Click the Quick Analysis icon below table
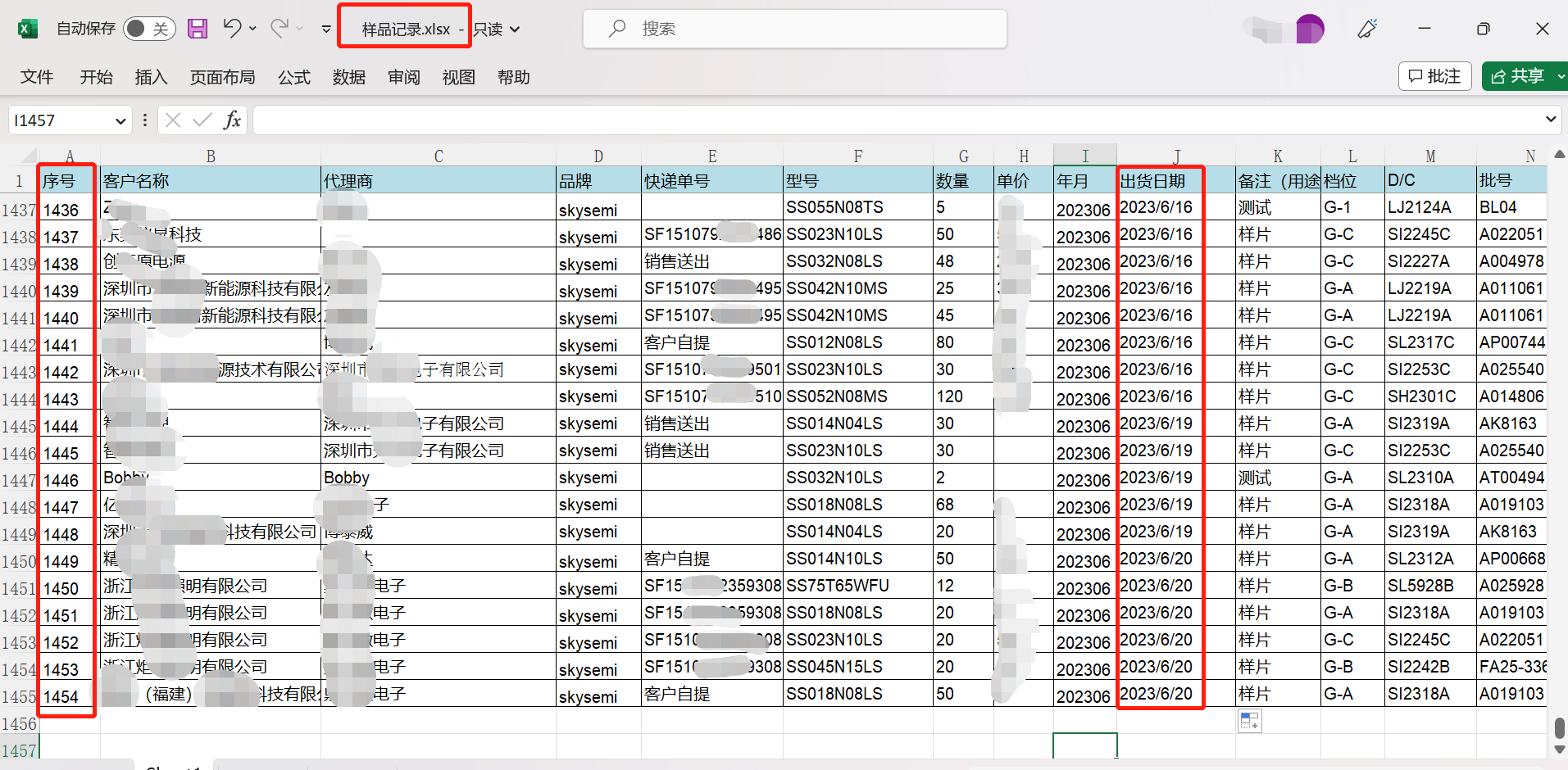 (1249, 721)
